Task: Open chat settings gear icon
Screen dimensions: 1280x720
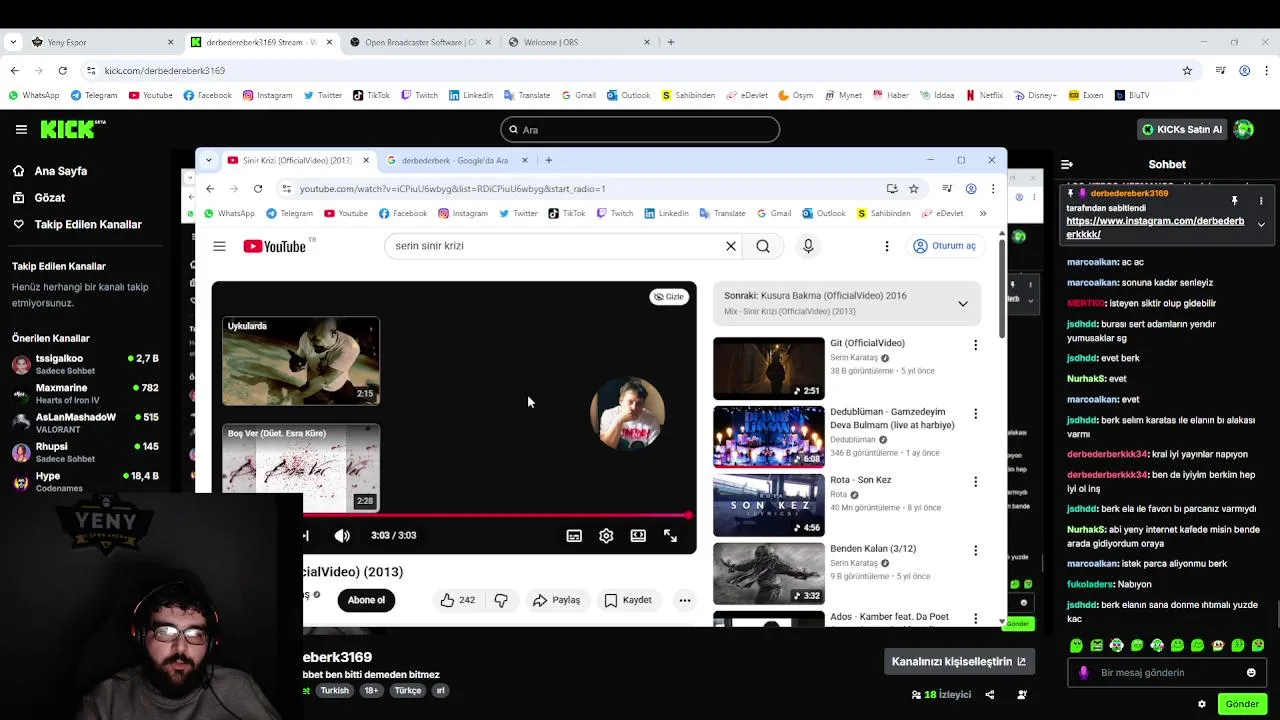Action: [1202, 704]
